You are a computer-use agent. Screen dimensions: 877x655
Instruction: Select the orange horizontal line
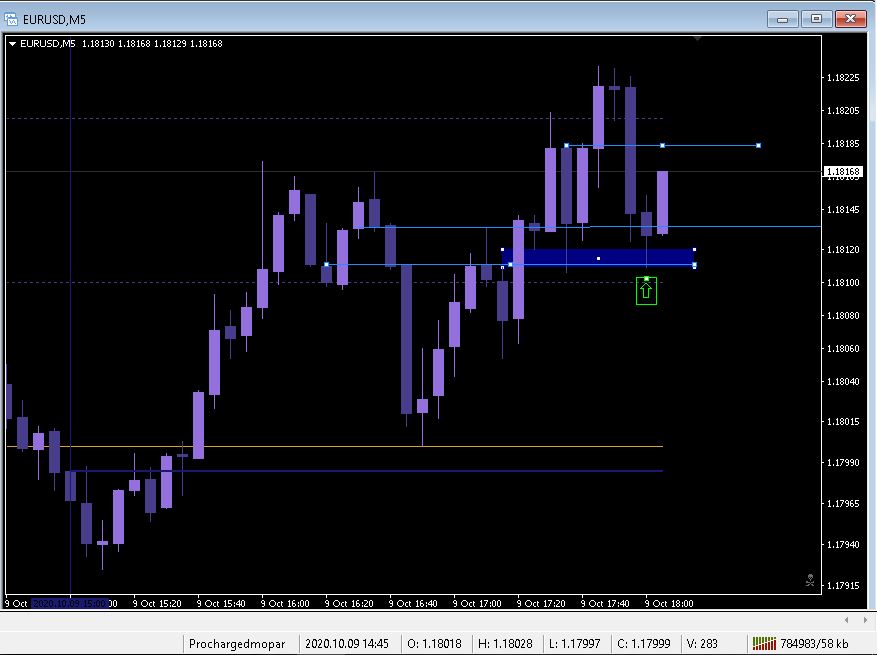click(x=334, y=446)
